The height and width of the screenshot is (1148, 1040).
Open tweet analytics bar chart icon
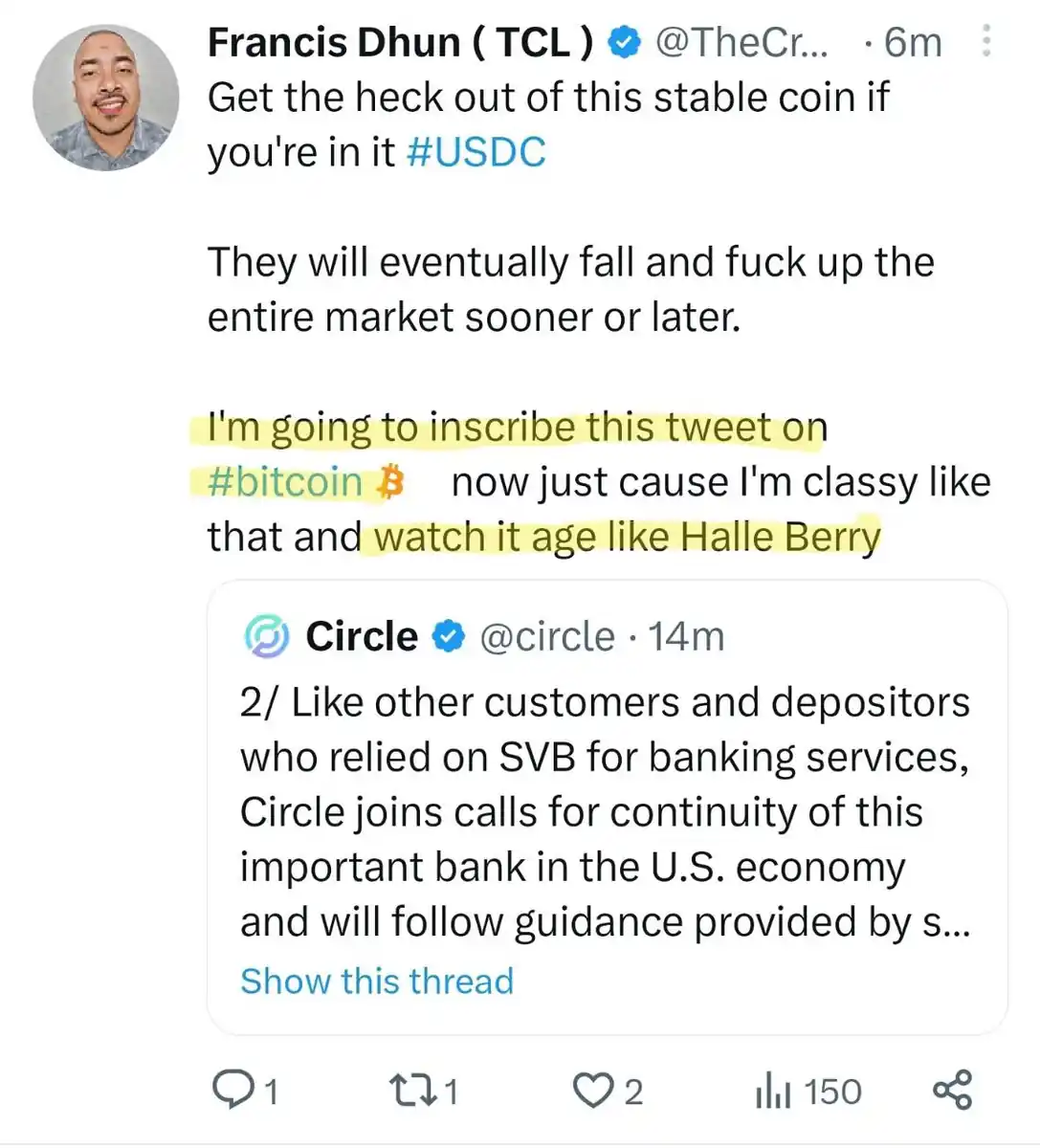773,1091
